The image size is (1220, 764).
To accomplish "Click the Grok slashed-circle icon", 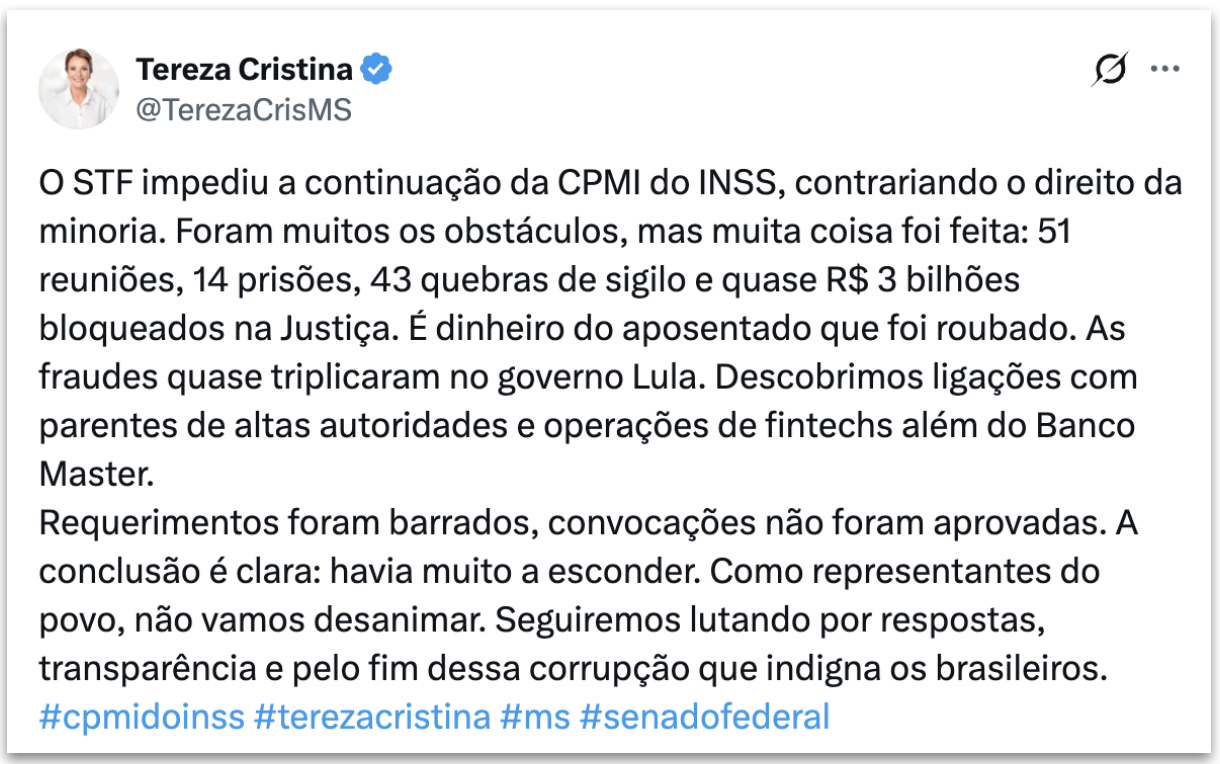I will click(x=1111, y=69).
